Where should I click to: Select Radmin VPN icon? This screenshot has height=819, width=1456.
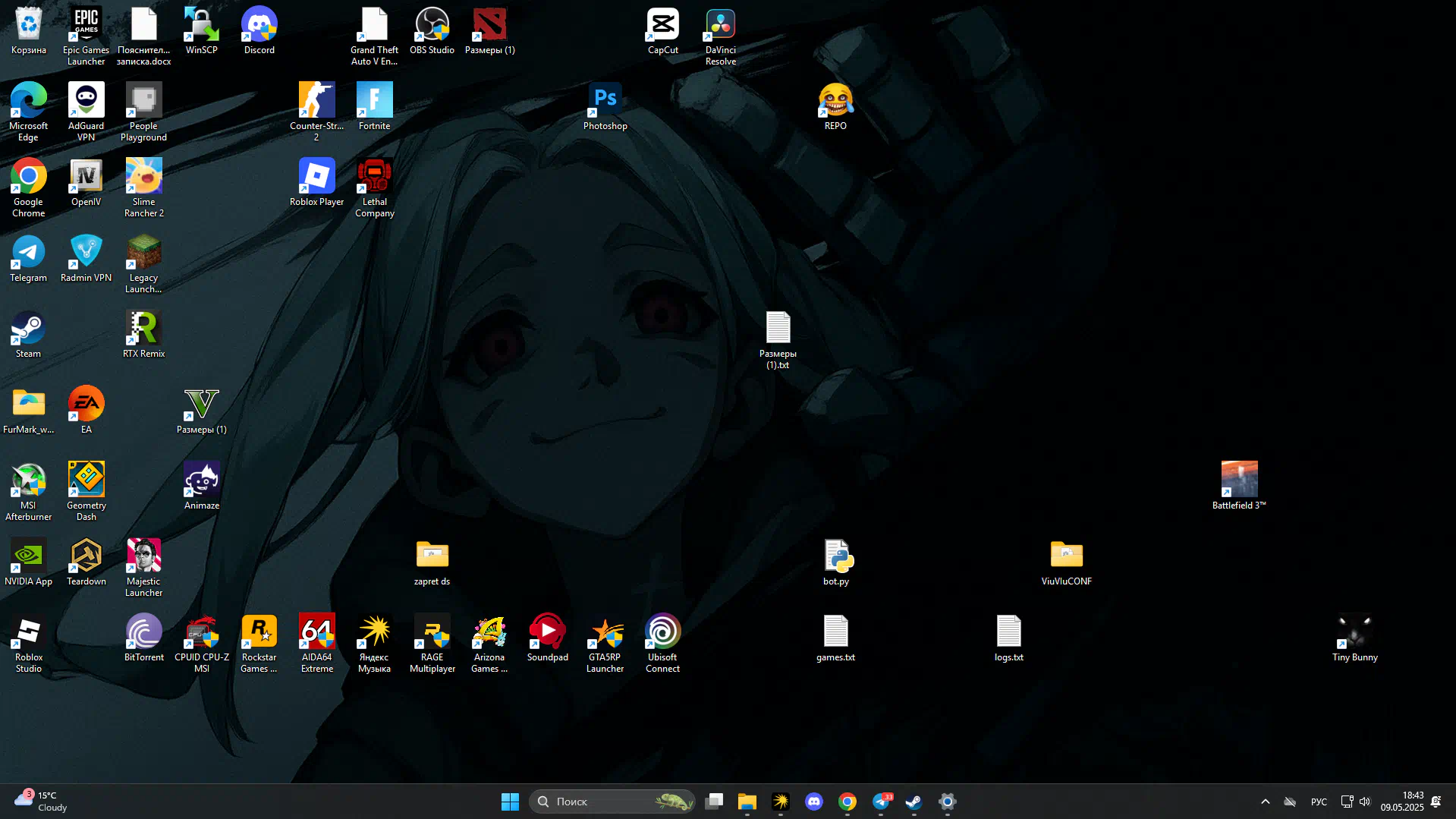86,259
